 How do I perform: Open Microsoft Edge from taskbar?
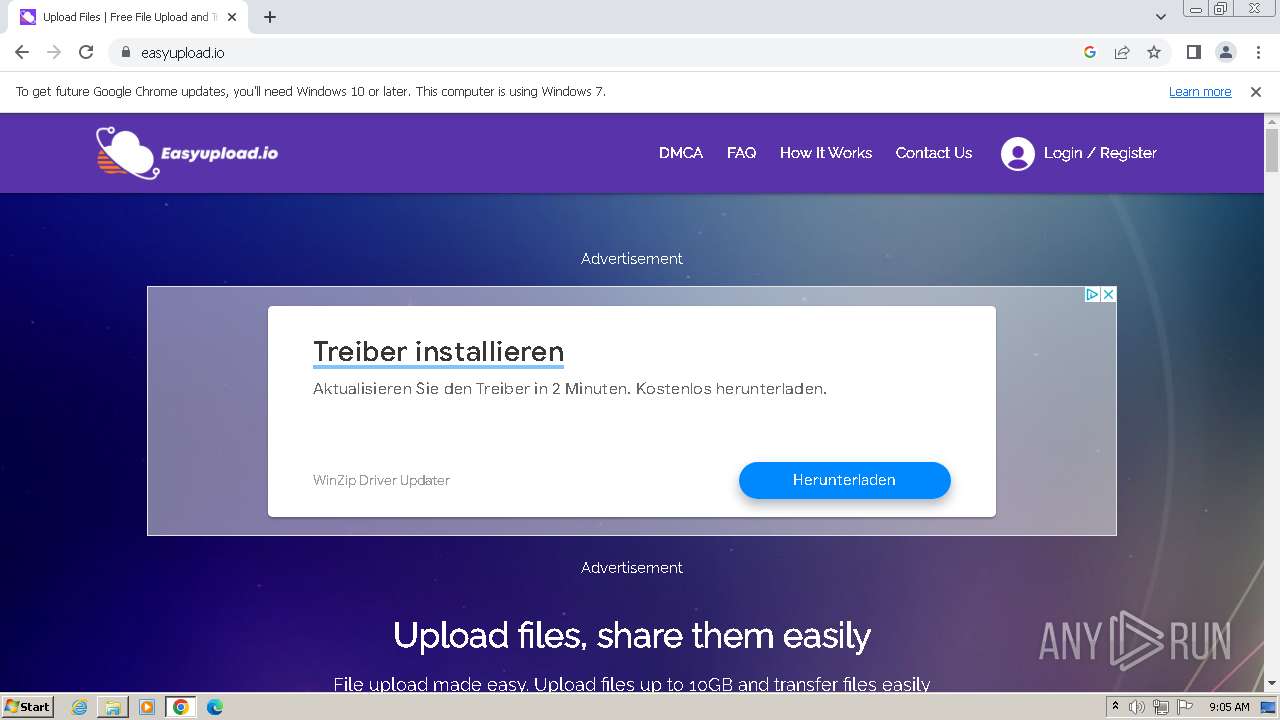215,707
